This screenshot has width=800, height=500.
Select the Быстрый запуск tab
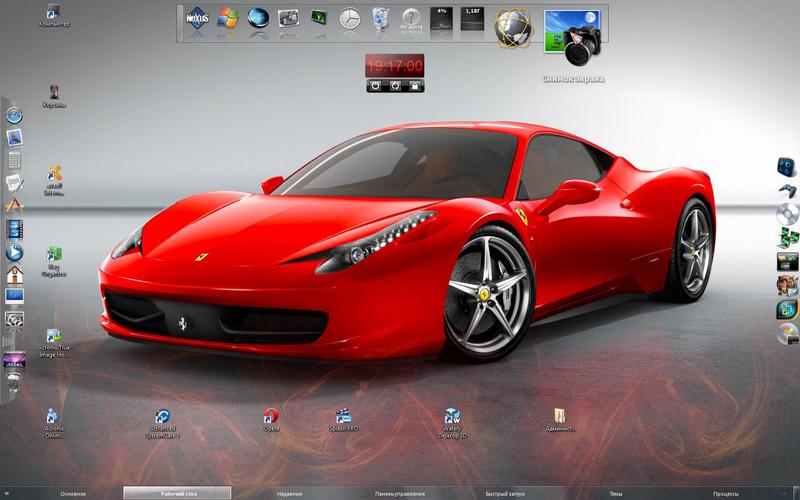pos(505,493)
